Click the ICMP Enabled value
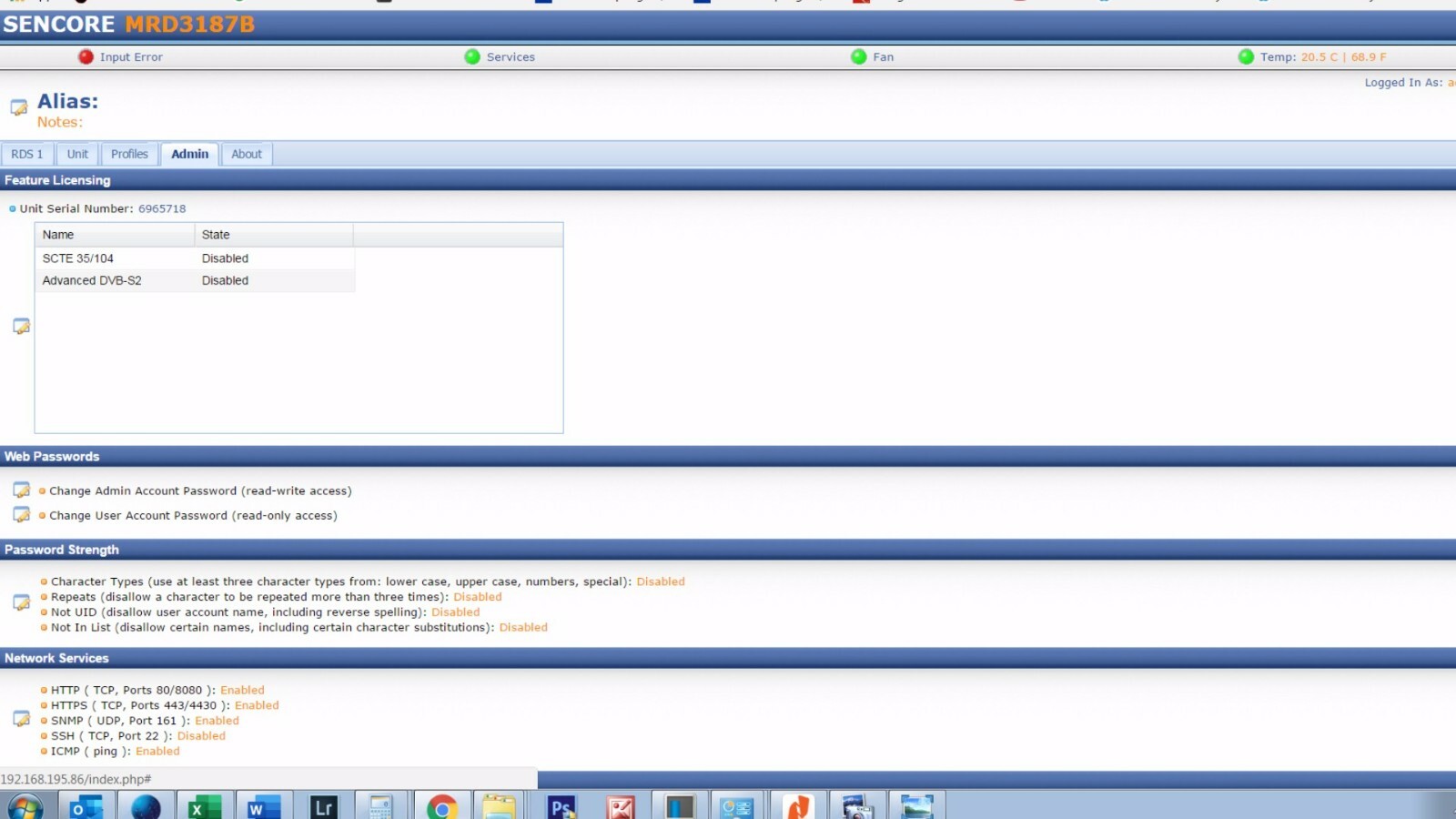Image resolution: width=1456 pixels, height=819 pixels. [x=157, y=751]
